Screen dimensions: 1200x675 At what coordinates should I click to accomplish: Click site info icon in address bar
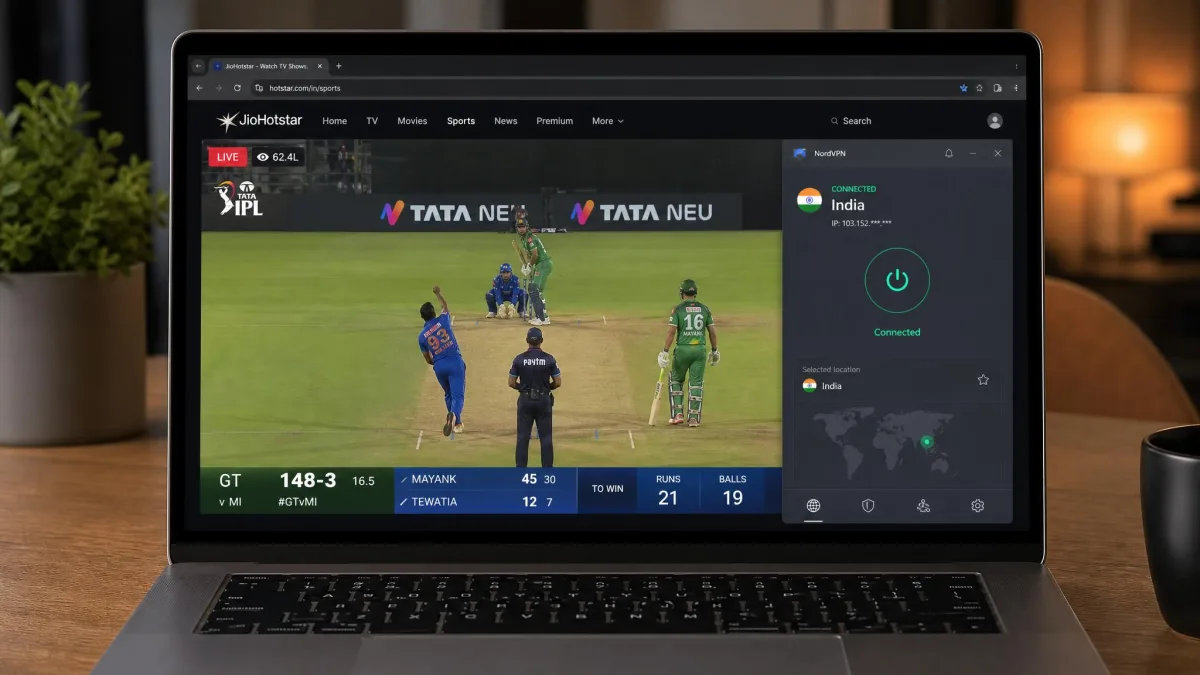pyautogui.click(x=259, y=88)
